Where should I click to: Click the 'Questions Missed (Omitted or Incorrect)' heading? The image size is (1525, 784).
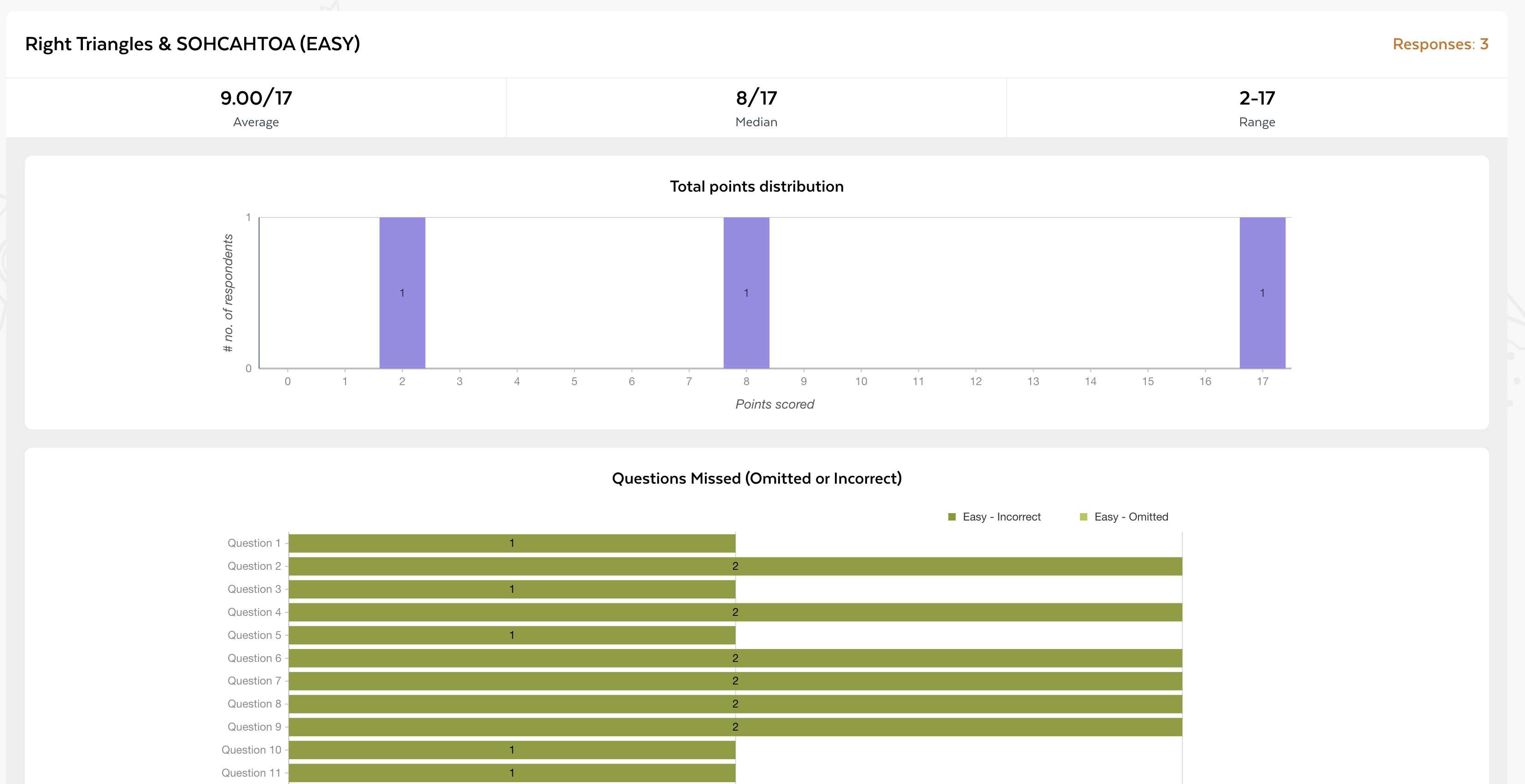757,478
